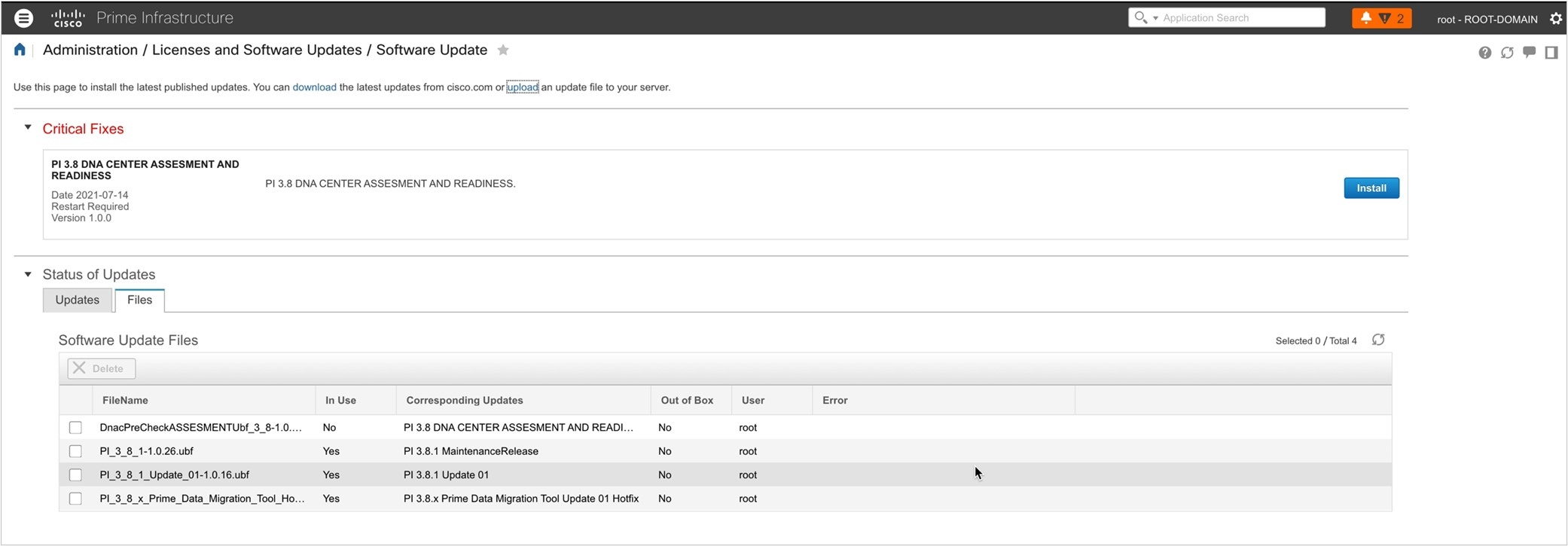Mark page as favorite with star

click(x=503, y=50)
